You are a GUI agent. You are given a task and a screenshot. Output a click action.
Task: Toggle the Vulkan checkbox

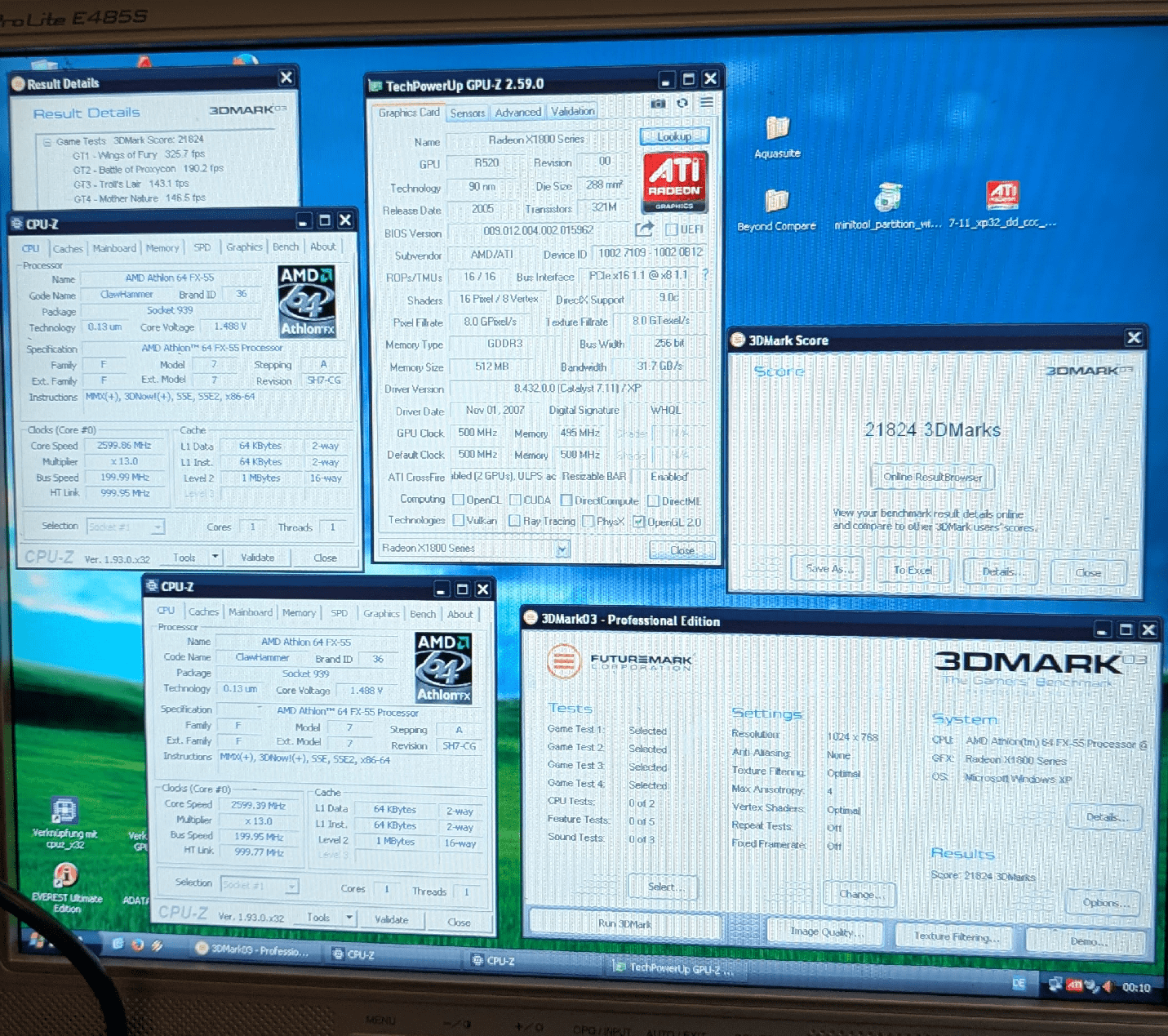(x=458, y=520)
